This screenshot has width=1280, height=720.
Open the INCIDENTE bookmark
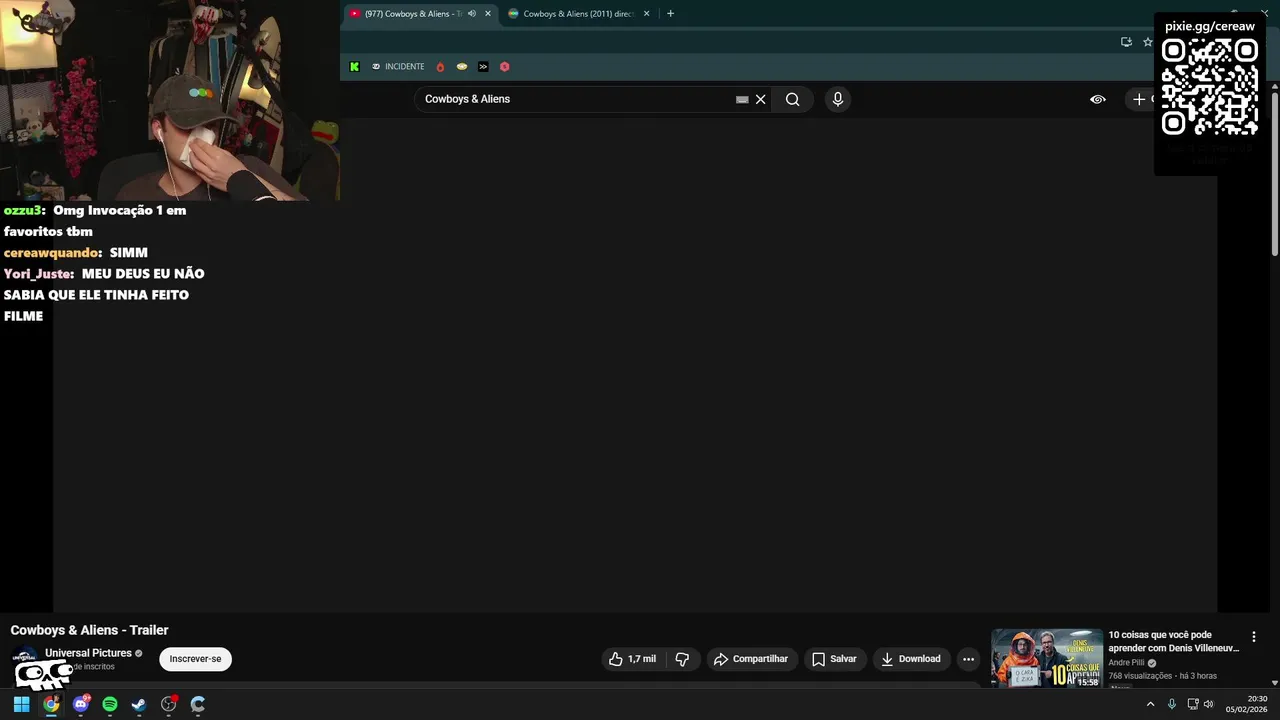pos(398,67)
